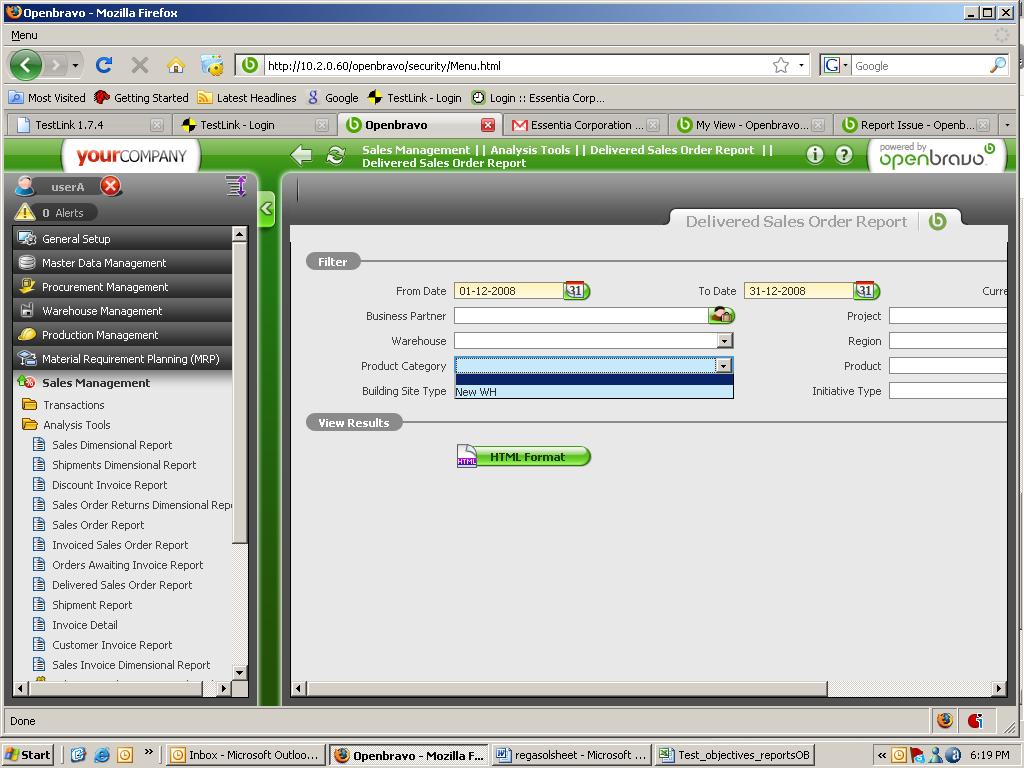Screen dimensions: 1024x768
Task: Click the Openbravo back arrow icon
Action: pyautogui.click(x=301, y=155)
